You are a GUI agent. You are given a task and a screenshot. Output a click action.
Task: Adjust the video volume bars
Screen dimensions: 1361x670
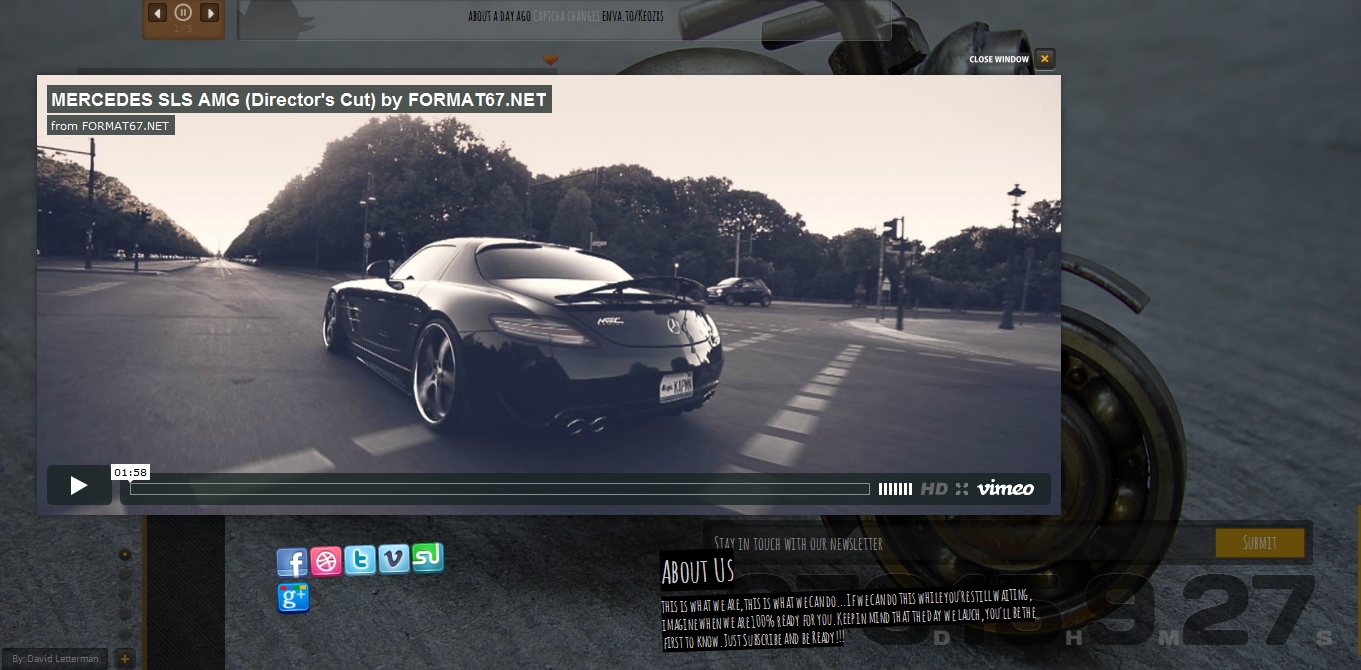pyautogui.click(x=895, y=489)
